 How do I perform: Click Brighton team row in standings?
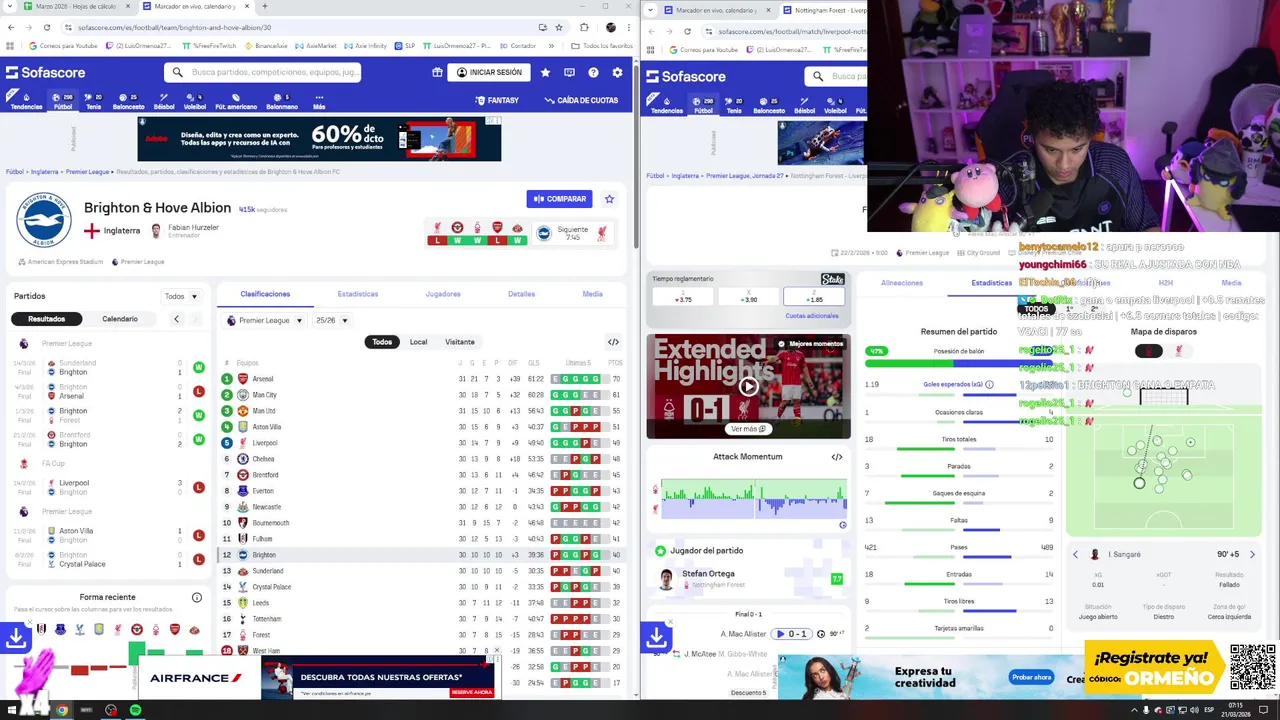click(422, 555)
